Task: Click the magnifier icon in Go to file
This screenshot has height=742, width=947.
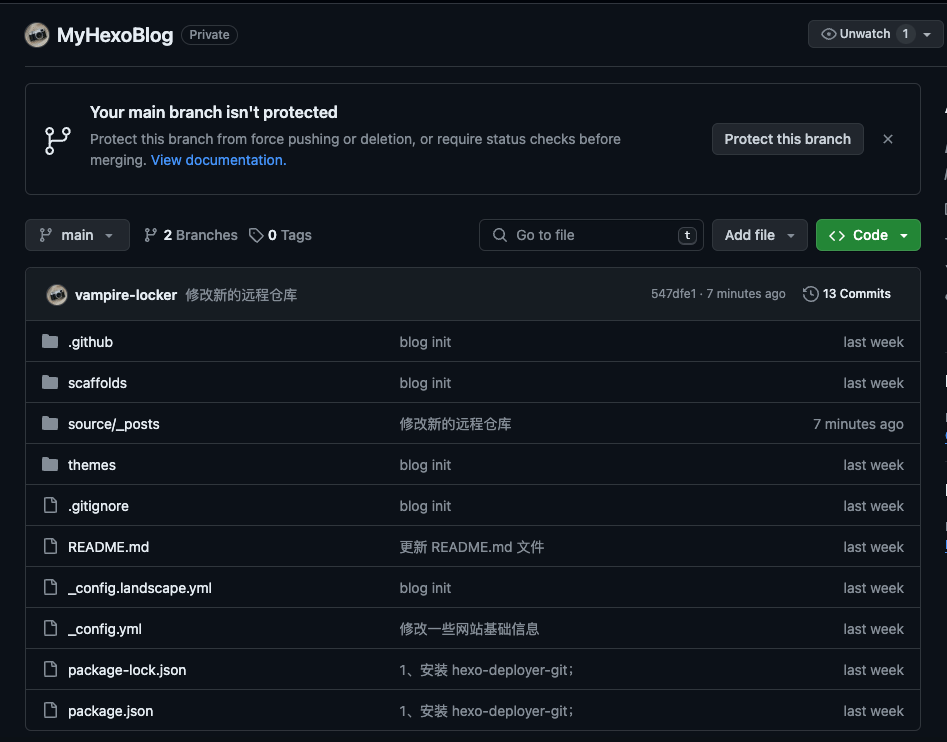Action: click(499, 235)
